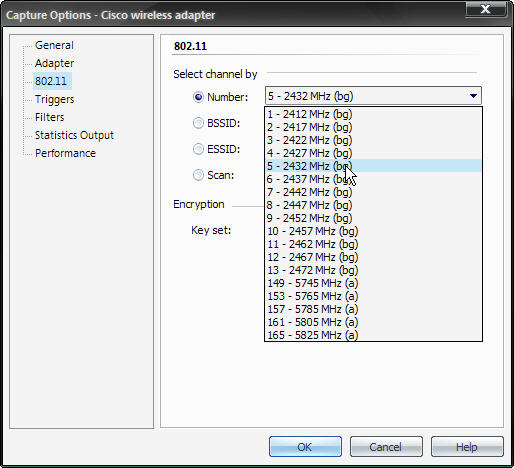Viewport: 514px width, 468px height.
Task: Collapse the channel Number dropdown arrow
Action: (473, 96)
